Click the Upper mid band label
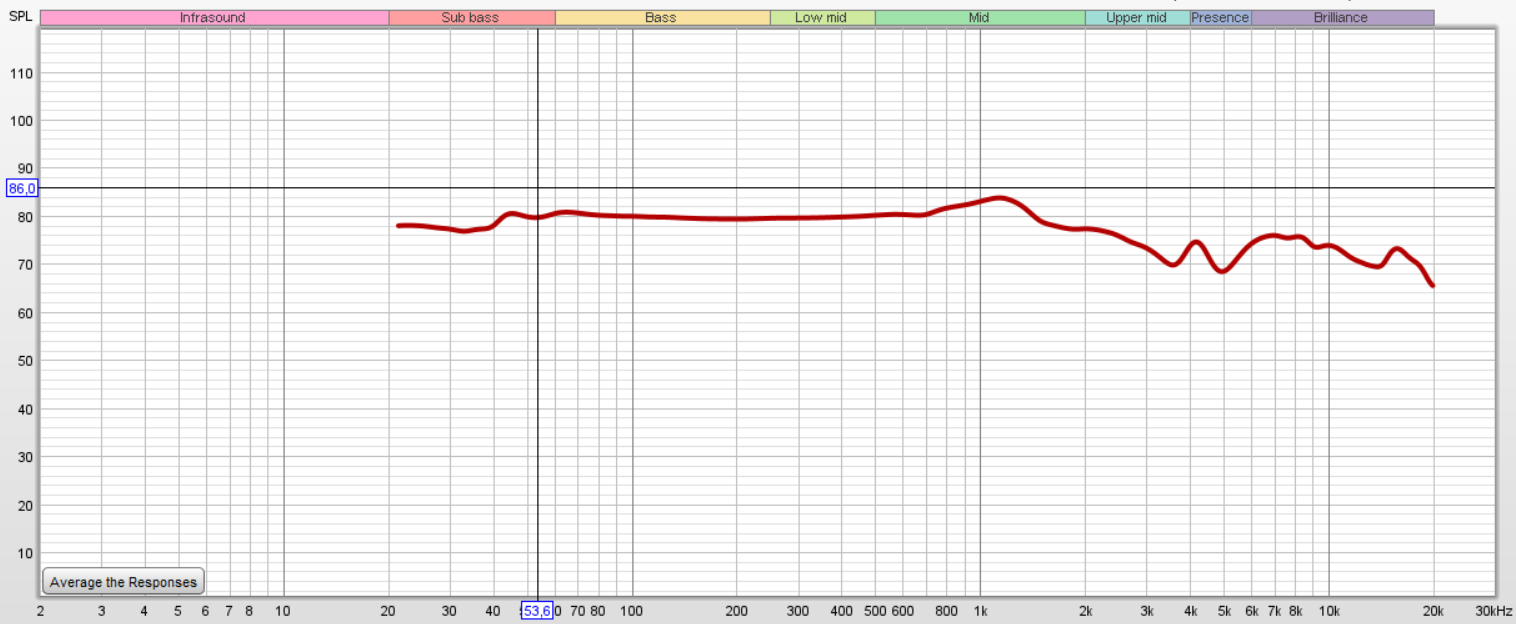The height and width of the screenshot is (624, 1516). tap(1136, 18)
